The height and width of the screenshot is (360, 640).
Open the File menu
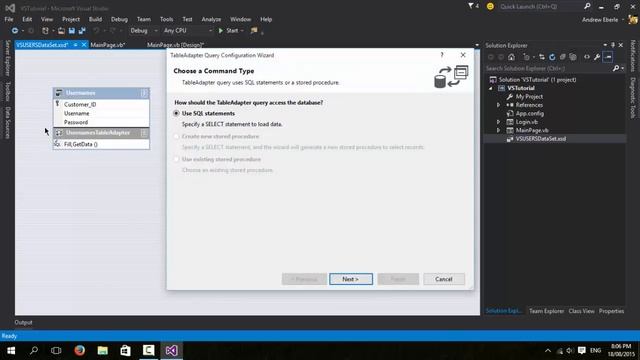pos(9,19)
